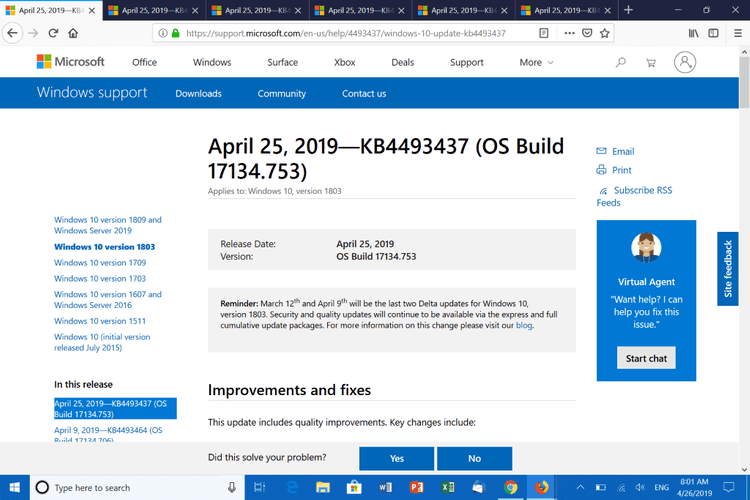
Task: Open the shopping cart icon
Action: point(651,62)
